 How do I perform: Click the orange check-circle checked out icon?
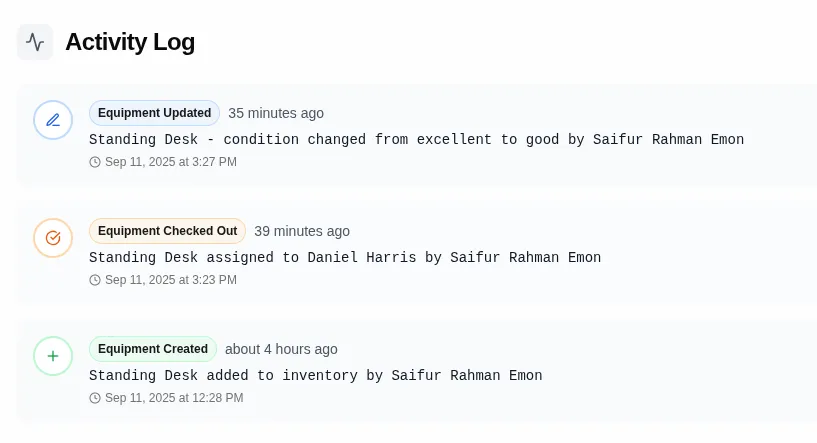tap(53, 238)
